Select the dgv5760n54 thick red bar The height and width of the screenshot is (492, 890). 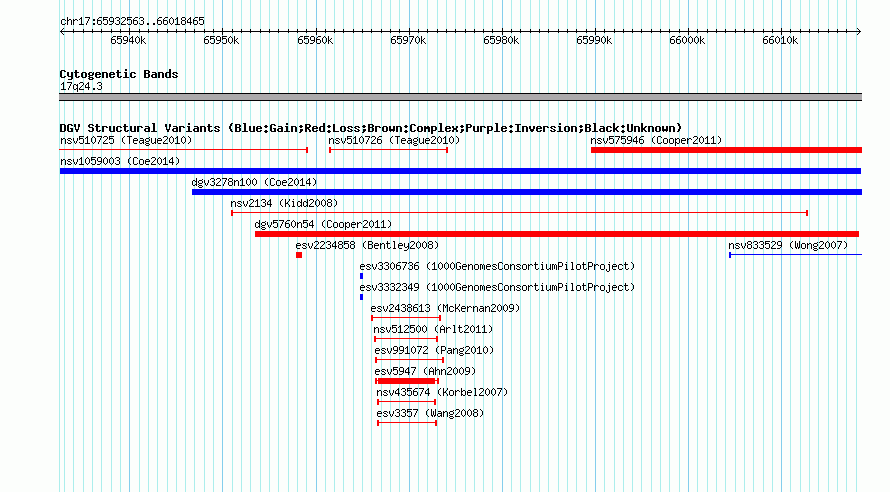pos(557,234)
